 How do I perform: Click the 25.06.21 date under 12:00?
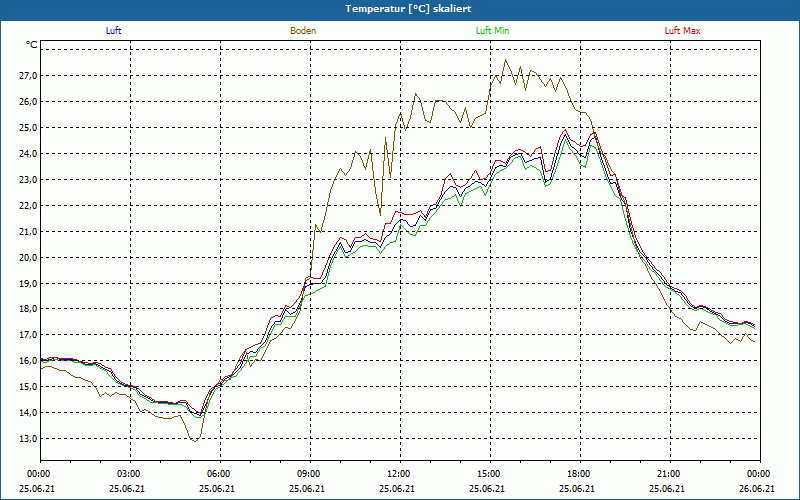tap(397, 488)
